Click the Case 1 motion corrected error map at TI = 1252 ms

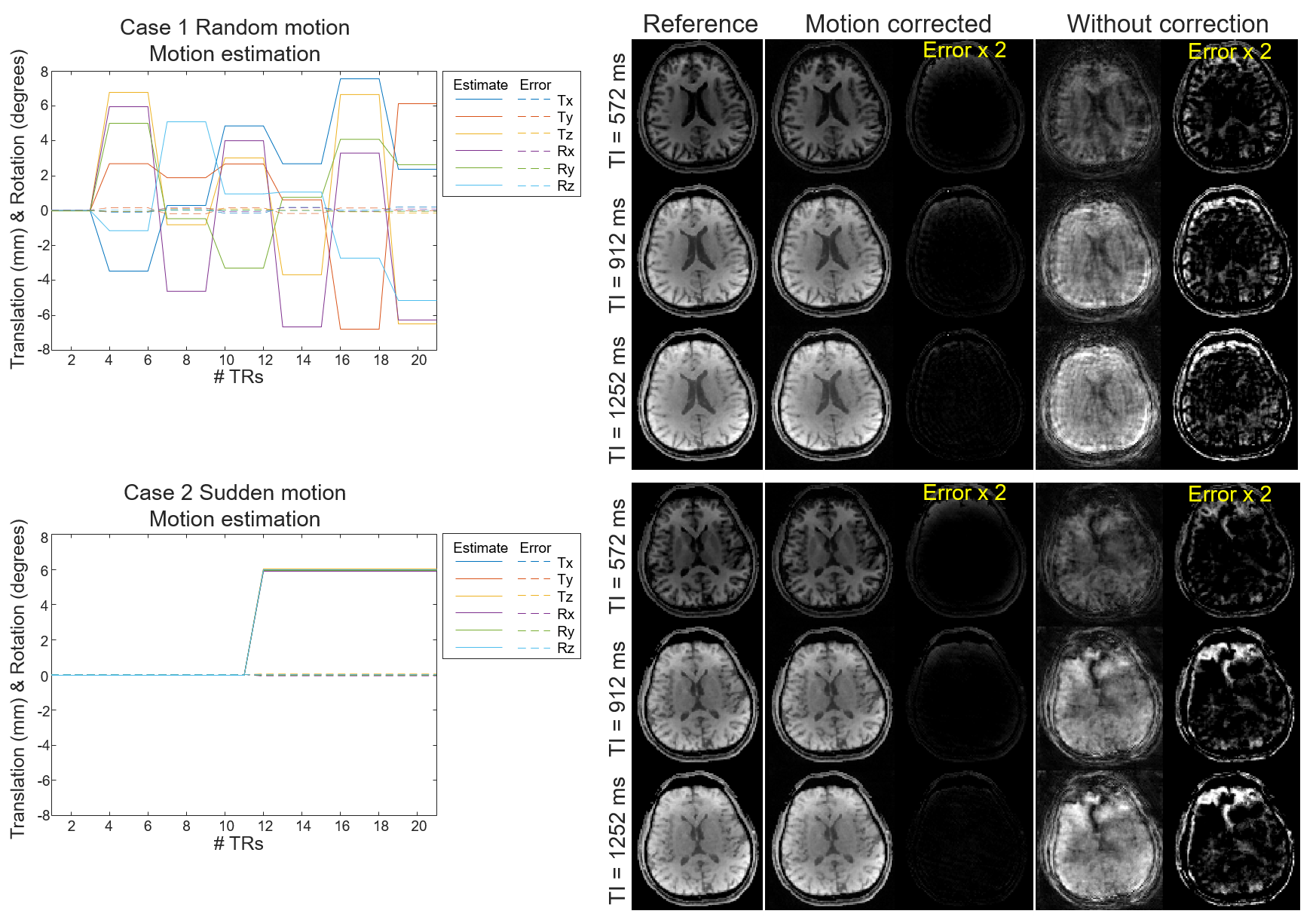(x=965, y=396)
